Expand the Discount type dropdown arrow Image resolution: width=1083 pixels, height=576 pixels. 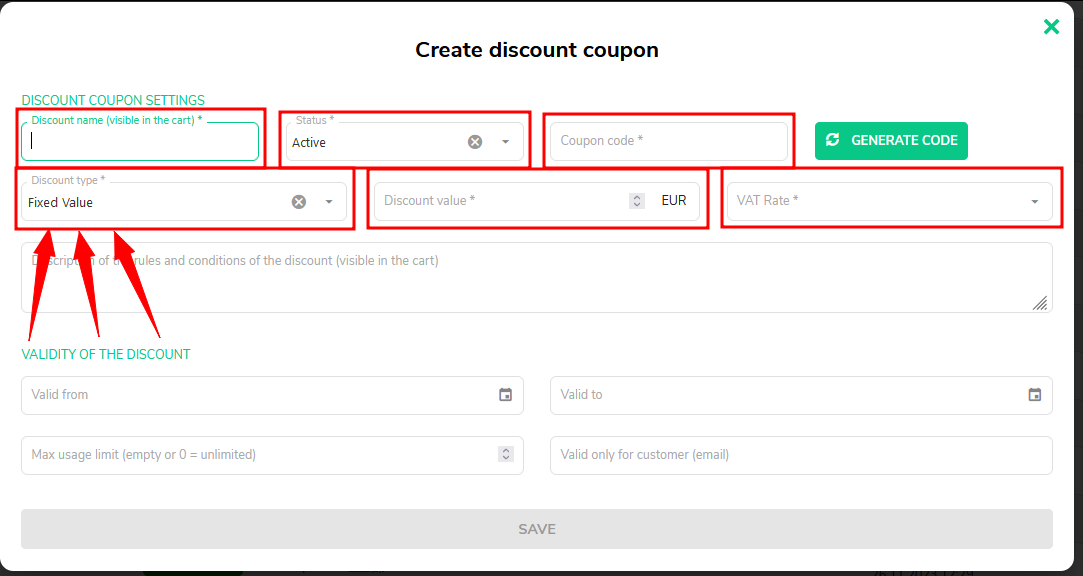(x=329, y=202)
